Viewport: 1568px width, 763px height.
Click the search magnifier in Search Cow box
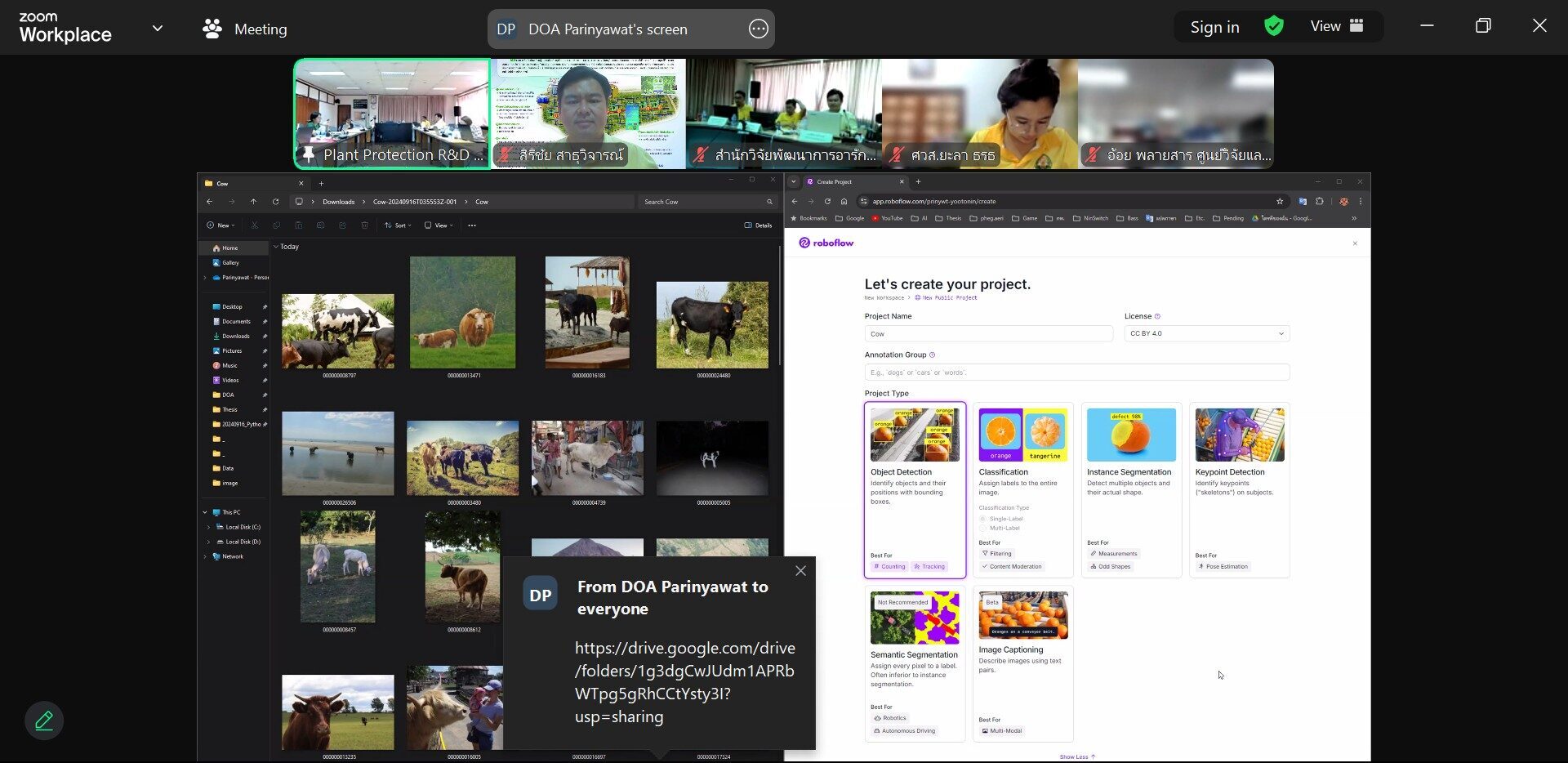click(x=769, y=202)
